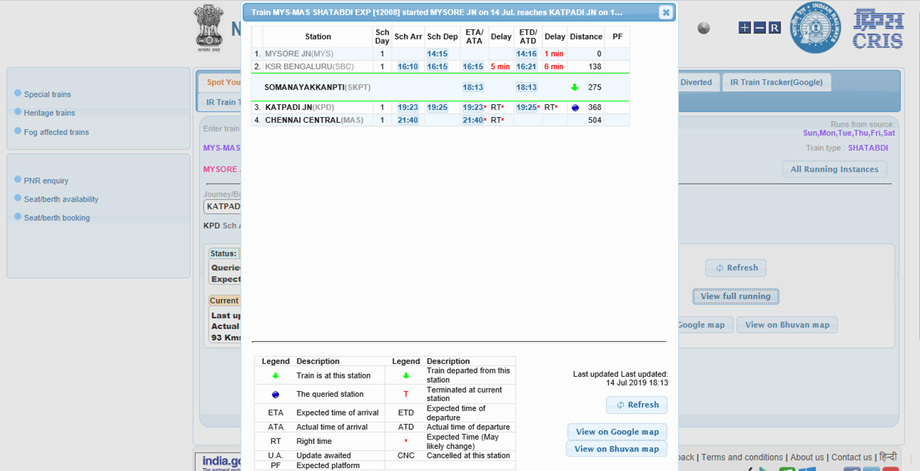The height and width of the screenshot is (471, 920).
Task: Click Sch Arr 19:23 for KATPADI JN
Action: pos(408,108)
